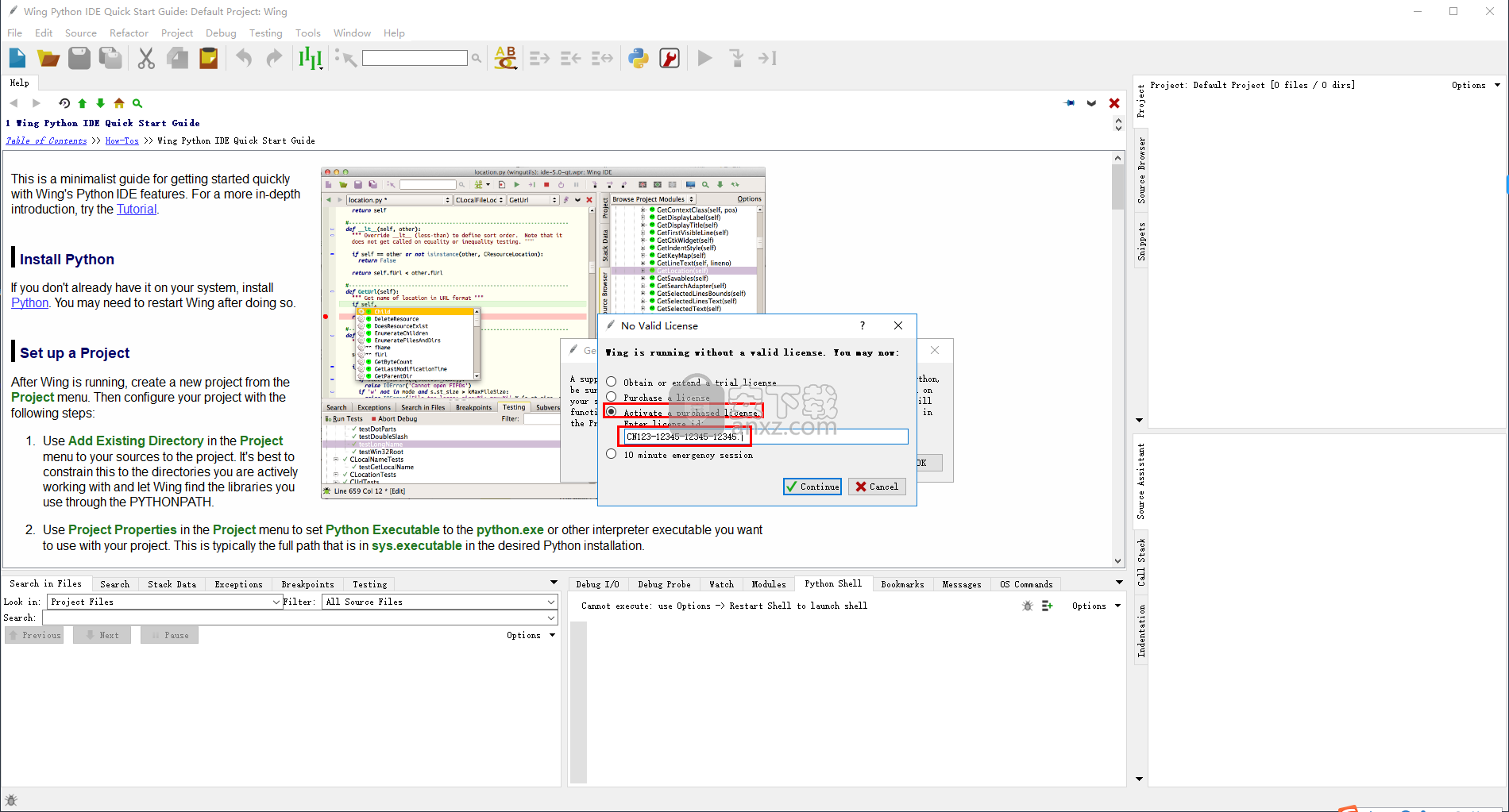Save the current file with the disk icon

79,58
